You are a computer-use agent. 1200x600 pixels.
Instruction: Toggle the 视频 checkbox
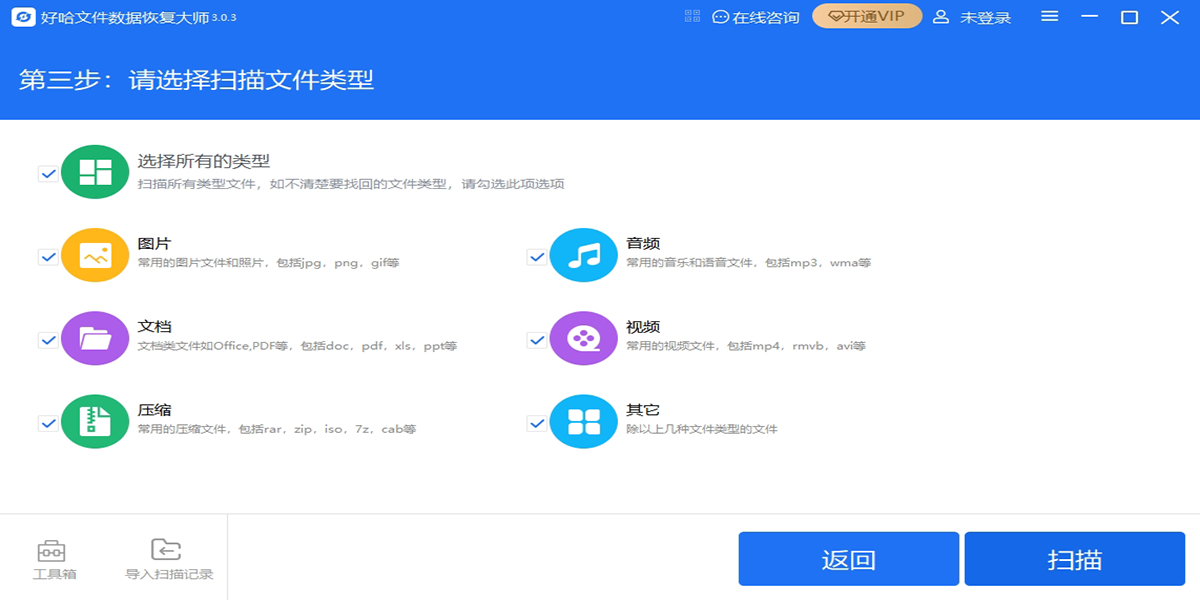[536, 340]
